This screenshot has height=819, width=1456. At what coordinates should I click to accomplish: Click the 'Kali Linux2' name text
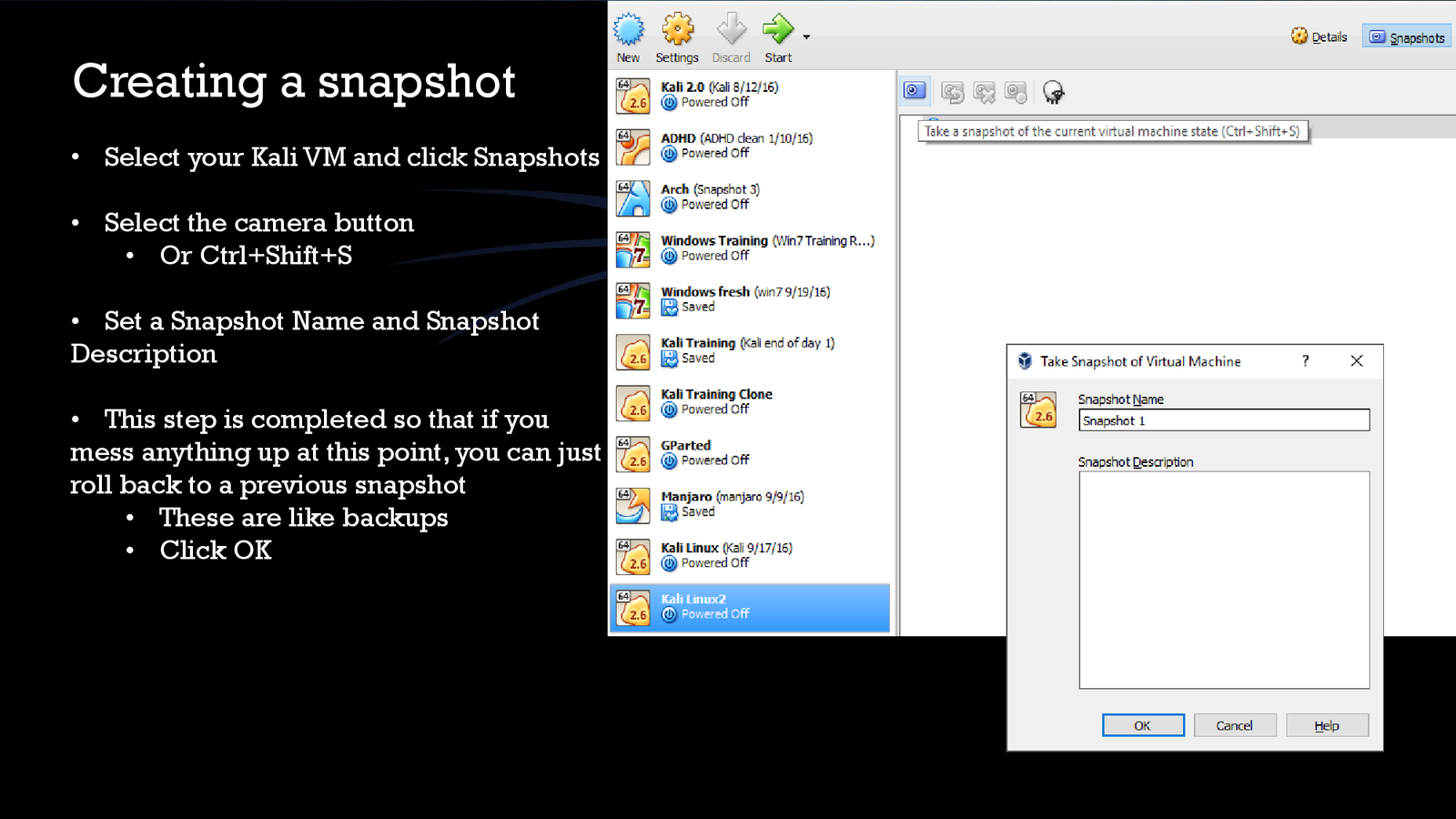(693, 599)
